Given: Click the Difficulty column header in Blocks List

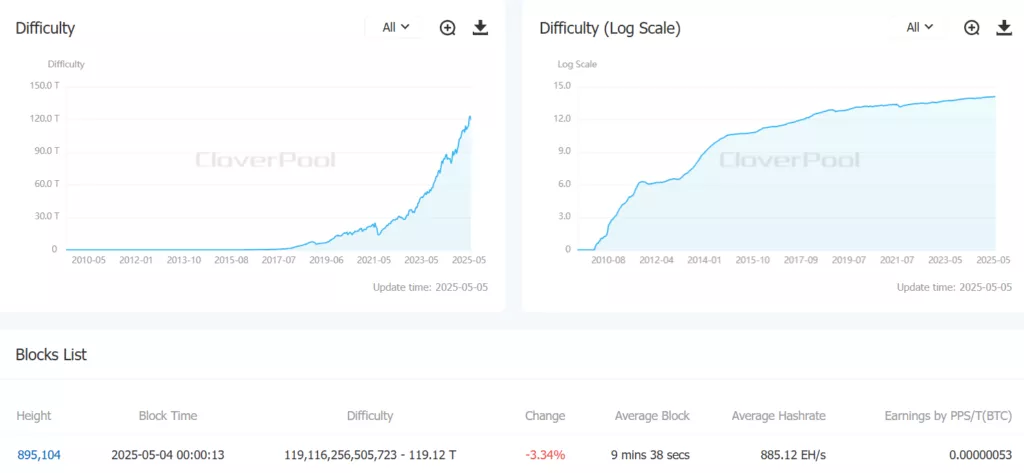Looking at the screenshot, I should (369, 416).
